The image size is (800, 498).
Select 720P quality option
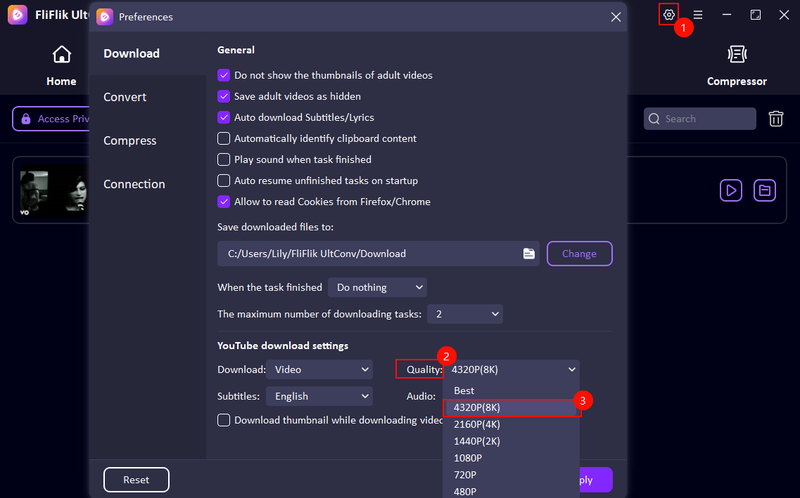(x=512, y=475)
